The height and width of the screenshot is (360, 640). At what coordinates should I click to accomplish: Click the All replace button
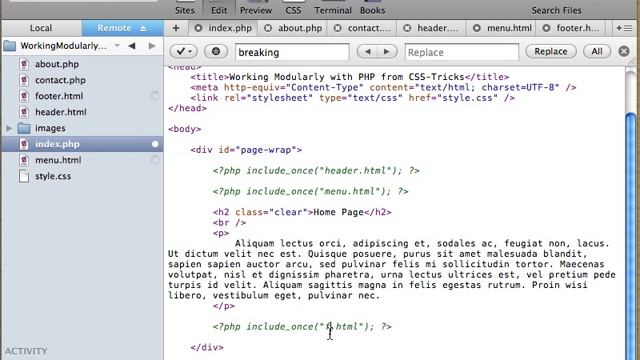pos(597,51)
